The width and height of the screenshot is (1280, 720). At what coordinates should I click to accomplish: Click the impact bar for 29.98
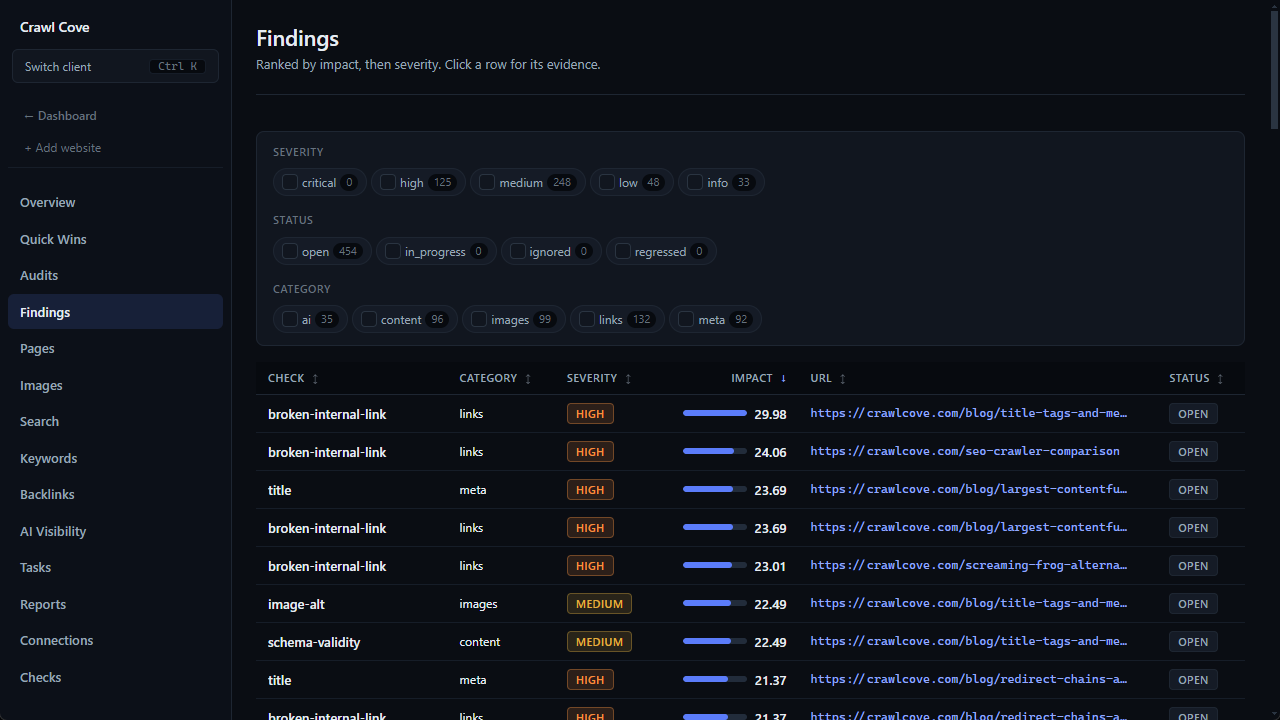click(x=715, y=414)
